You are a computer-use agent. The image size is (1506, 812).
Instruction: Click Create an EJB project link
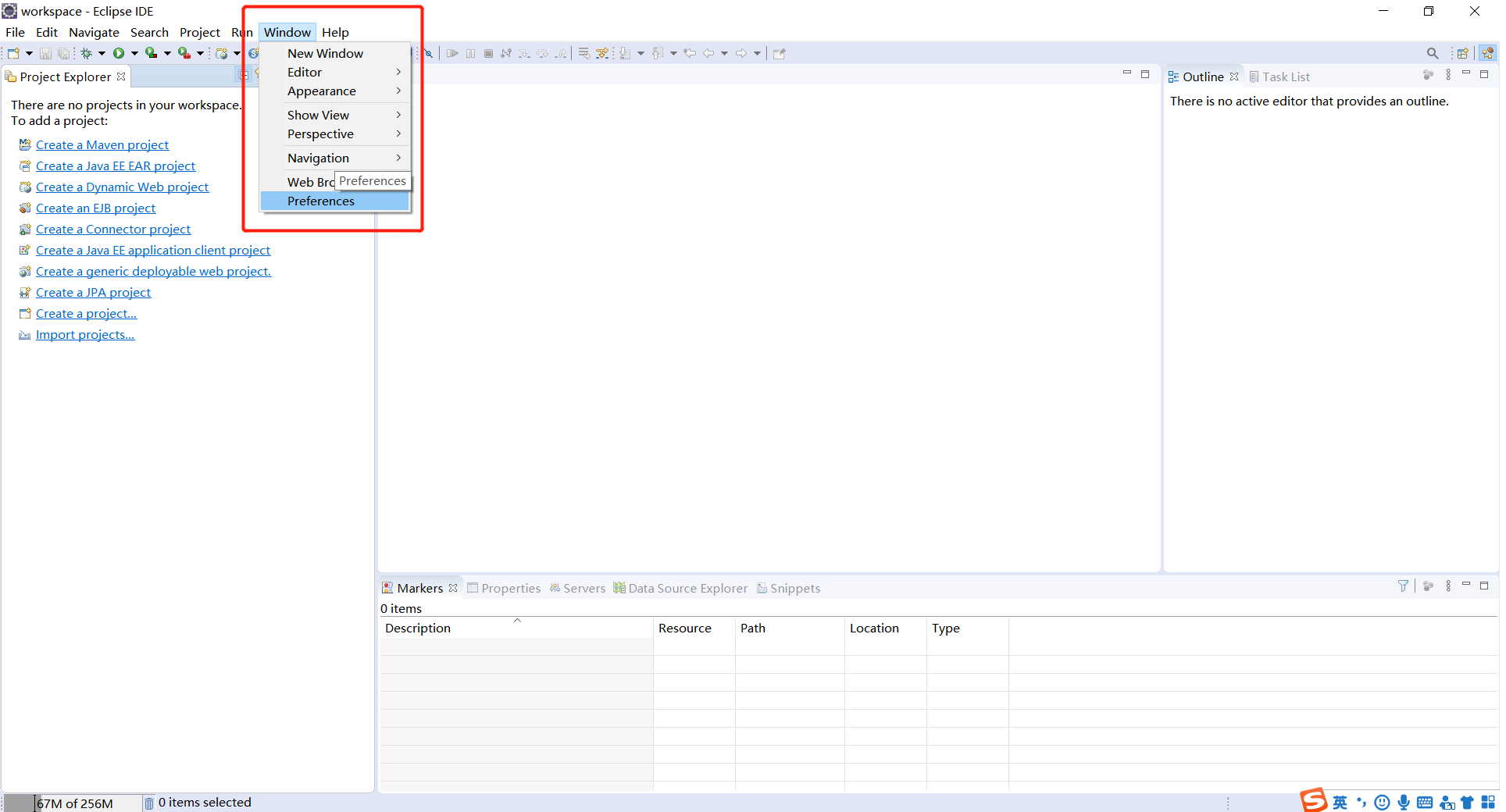[x=95, y=208]
